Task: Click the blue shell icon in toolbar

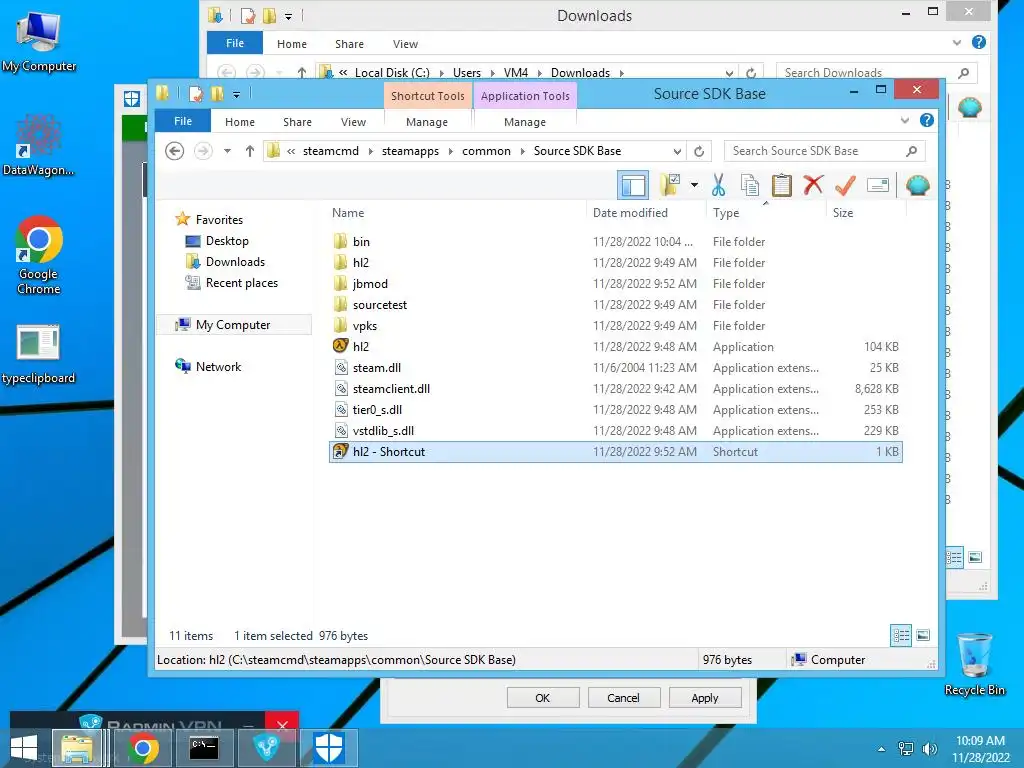Action: 918,185
